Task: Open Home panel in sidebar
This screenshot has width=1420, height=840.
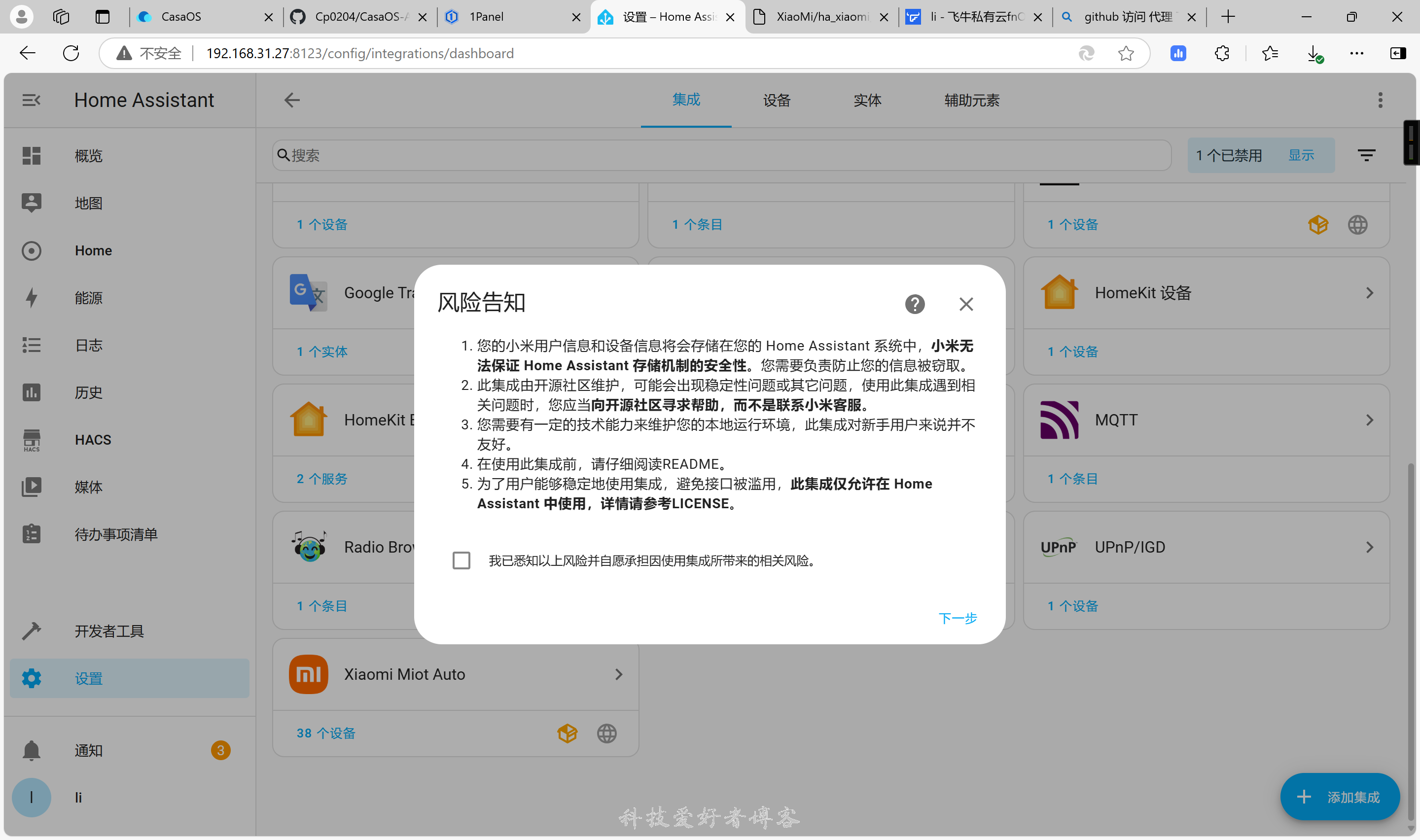Action: [x=130, y=250]
